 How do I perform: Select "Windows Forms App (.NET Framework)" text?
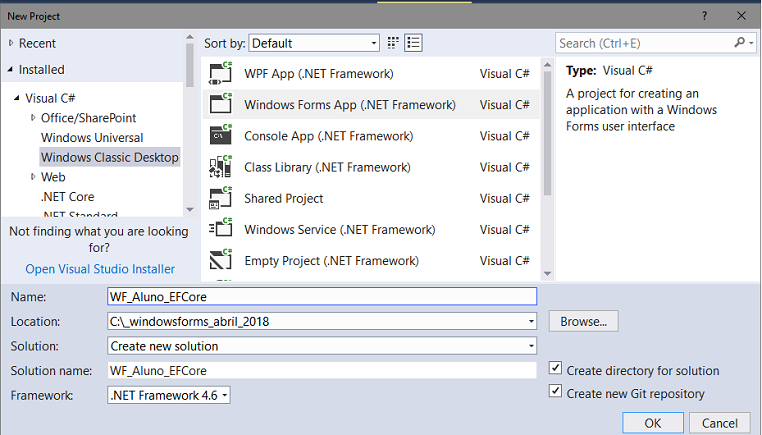tap(350, 104)
